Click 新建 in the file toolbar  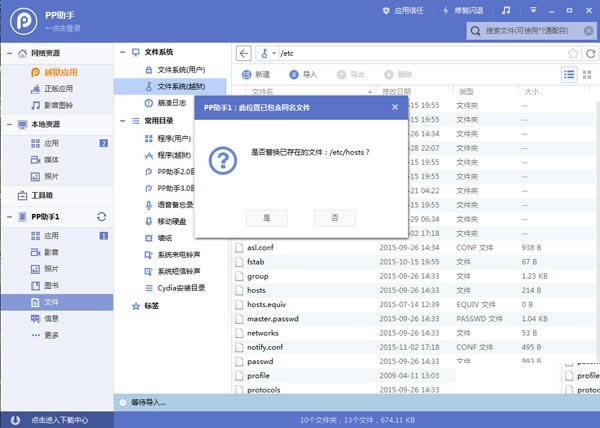coord(256,75)
